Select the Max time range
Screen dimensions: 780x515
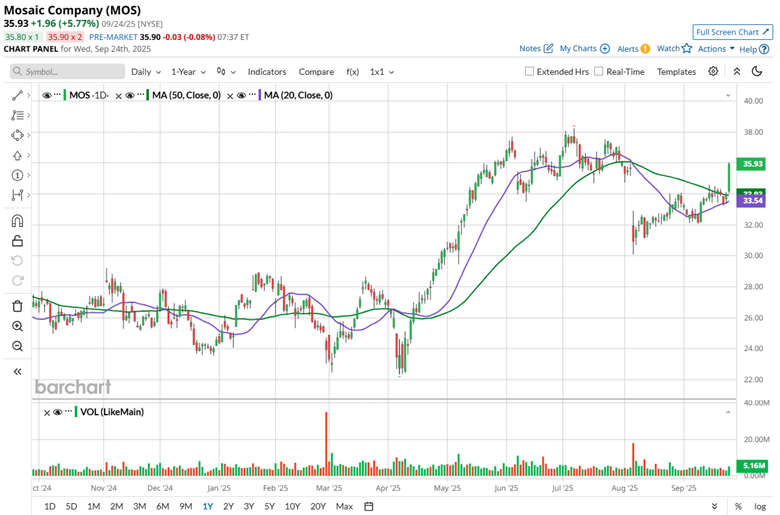(x=344, y=506)
